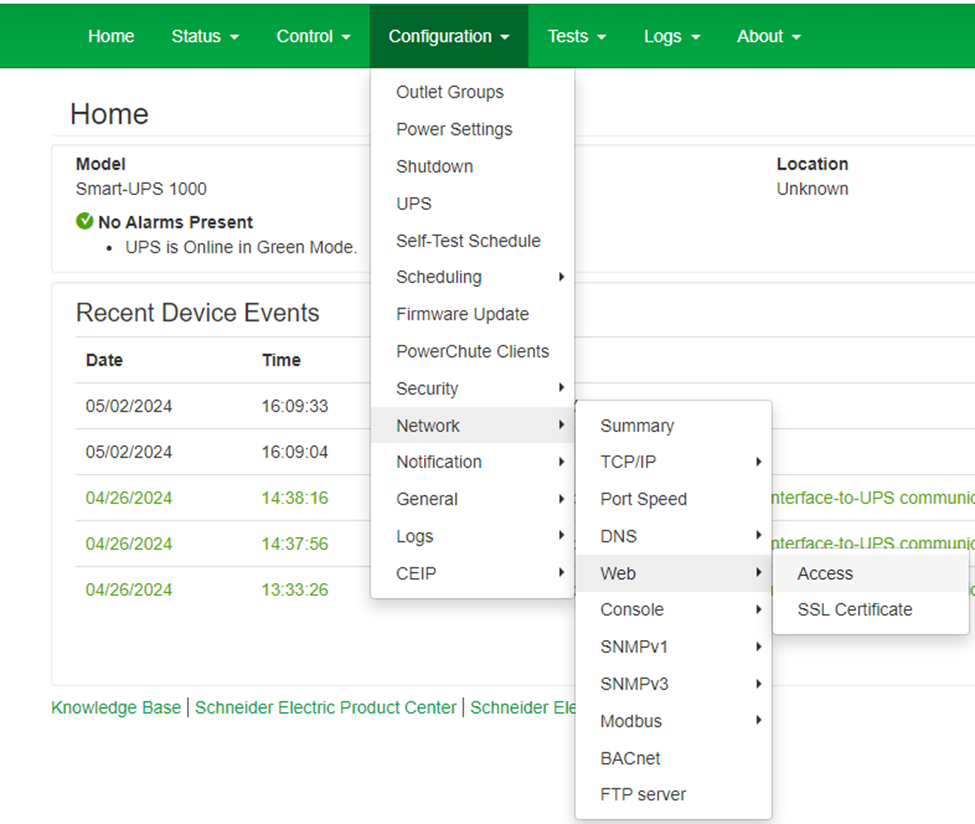Viewport: 975px width, 824px height.
Task: Select Port Speed in Network submenu
Action: coord(673,499)
